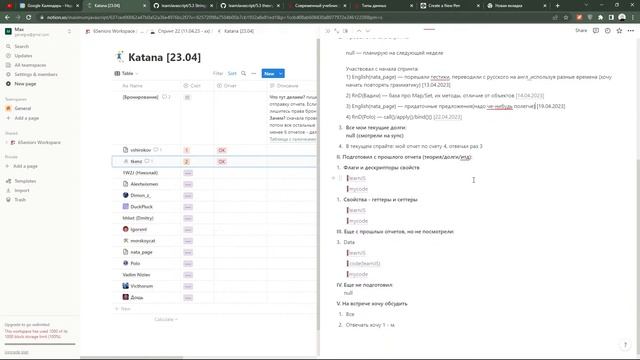This screenshot has height=360, width=640.
Task: Open a new browser tab with plus
Action: pyautogui.click(x=558, y=6)
